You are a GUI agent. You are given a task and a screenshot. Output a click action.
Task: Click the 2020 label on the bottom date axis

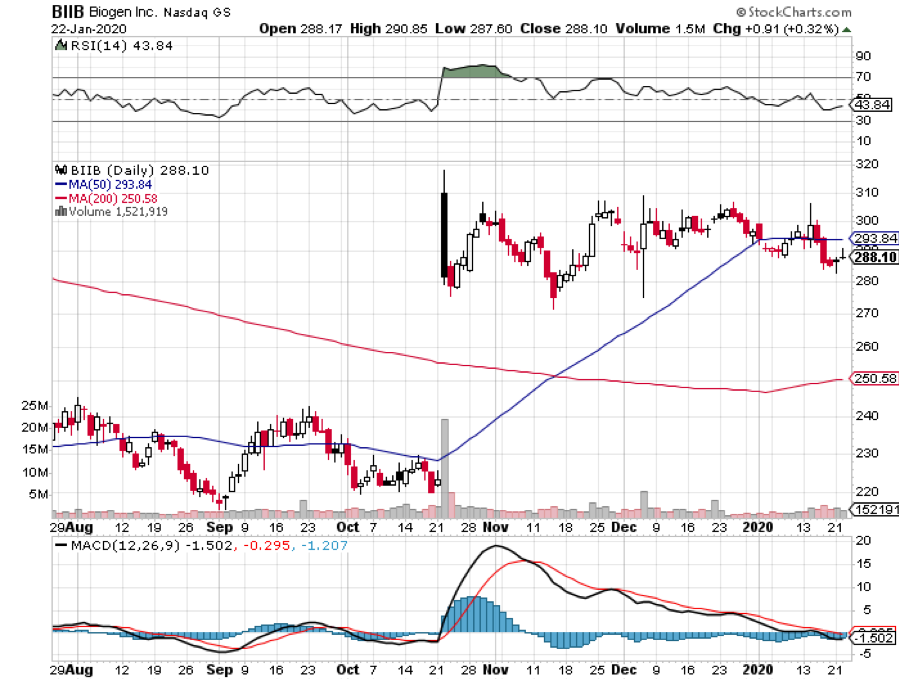(x=761, y=525)
